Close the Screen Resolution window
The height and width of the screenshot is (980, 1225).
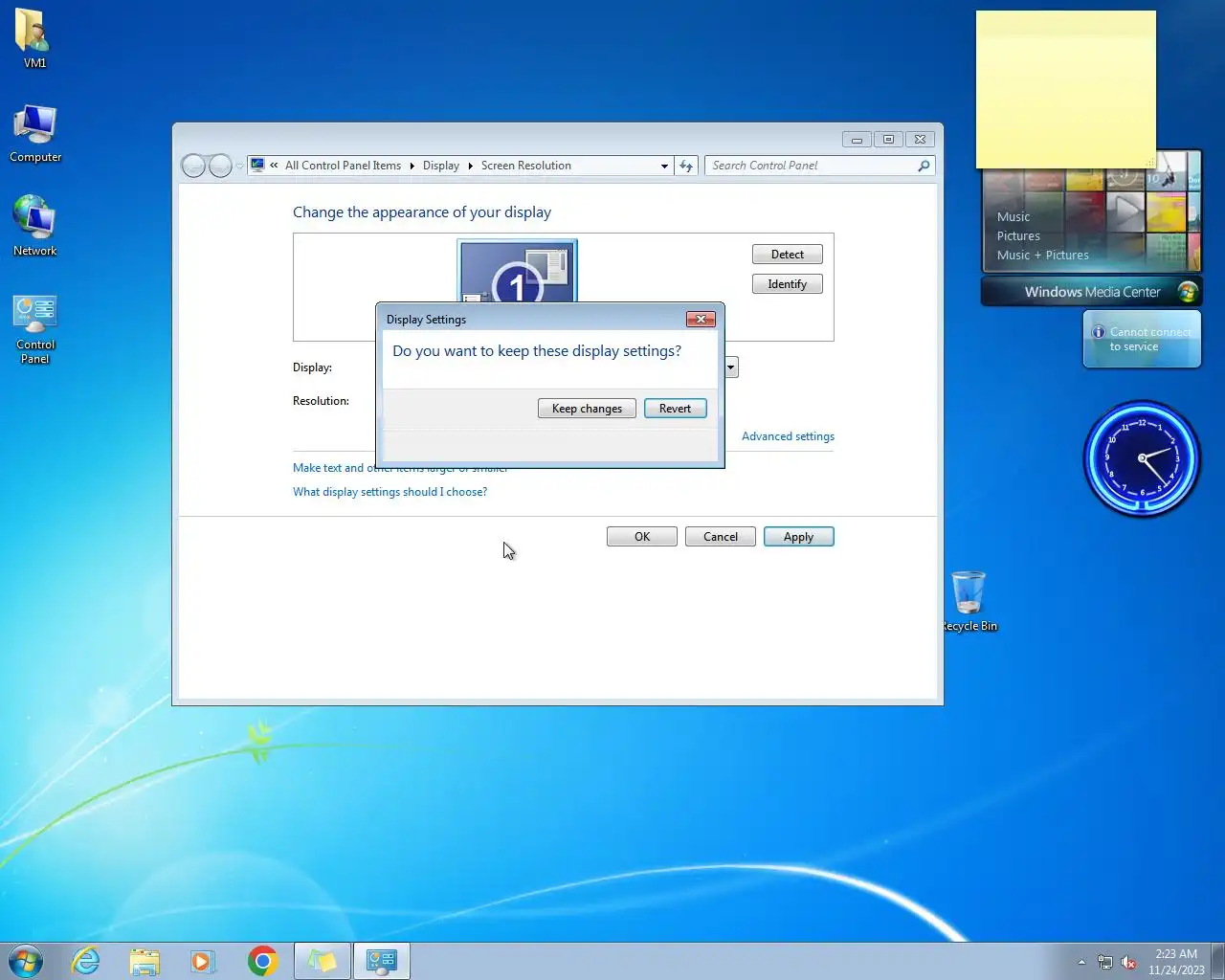(x=920, y=140)
